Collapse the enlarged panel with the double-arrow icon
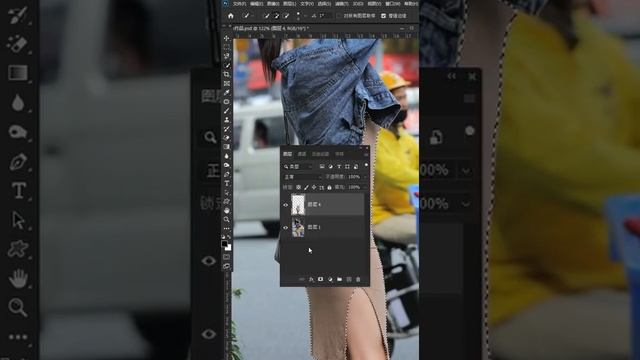Viewport: 640px width, 360px height. [451, 76]
